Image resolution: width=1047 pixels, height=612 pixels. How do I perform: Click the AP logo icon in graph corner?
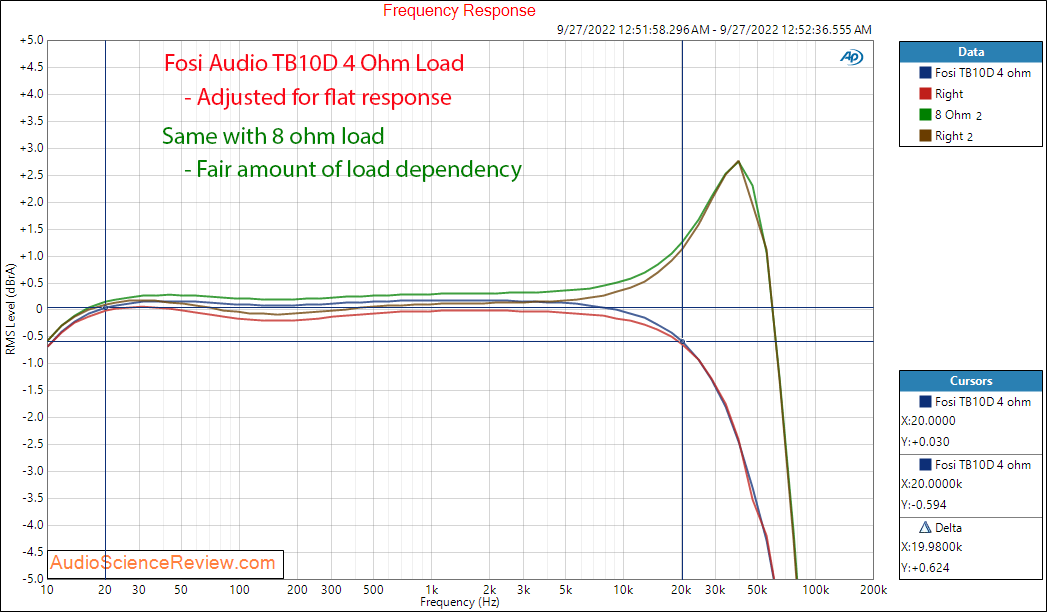[851, 57]
